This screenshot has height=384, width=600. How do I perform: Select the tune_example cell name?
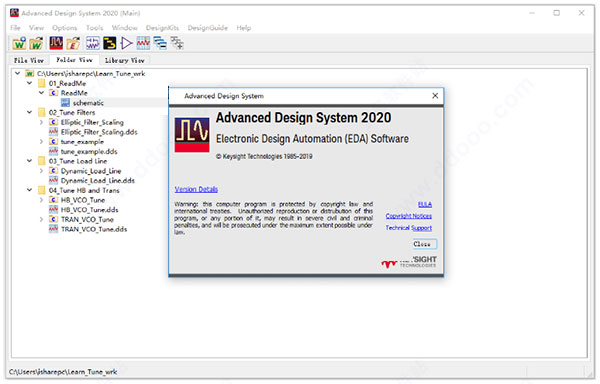(x=82, y=142)
